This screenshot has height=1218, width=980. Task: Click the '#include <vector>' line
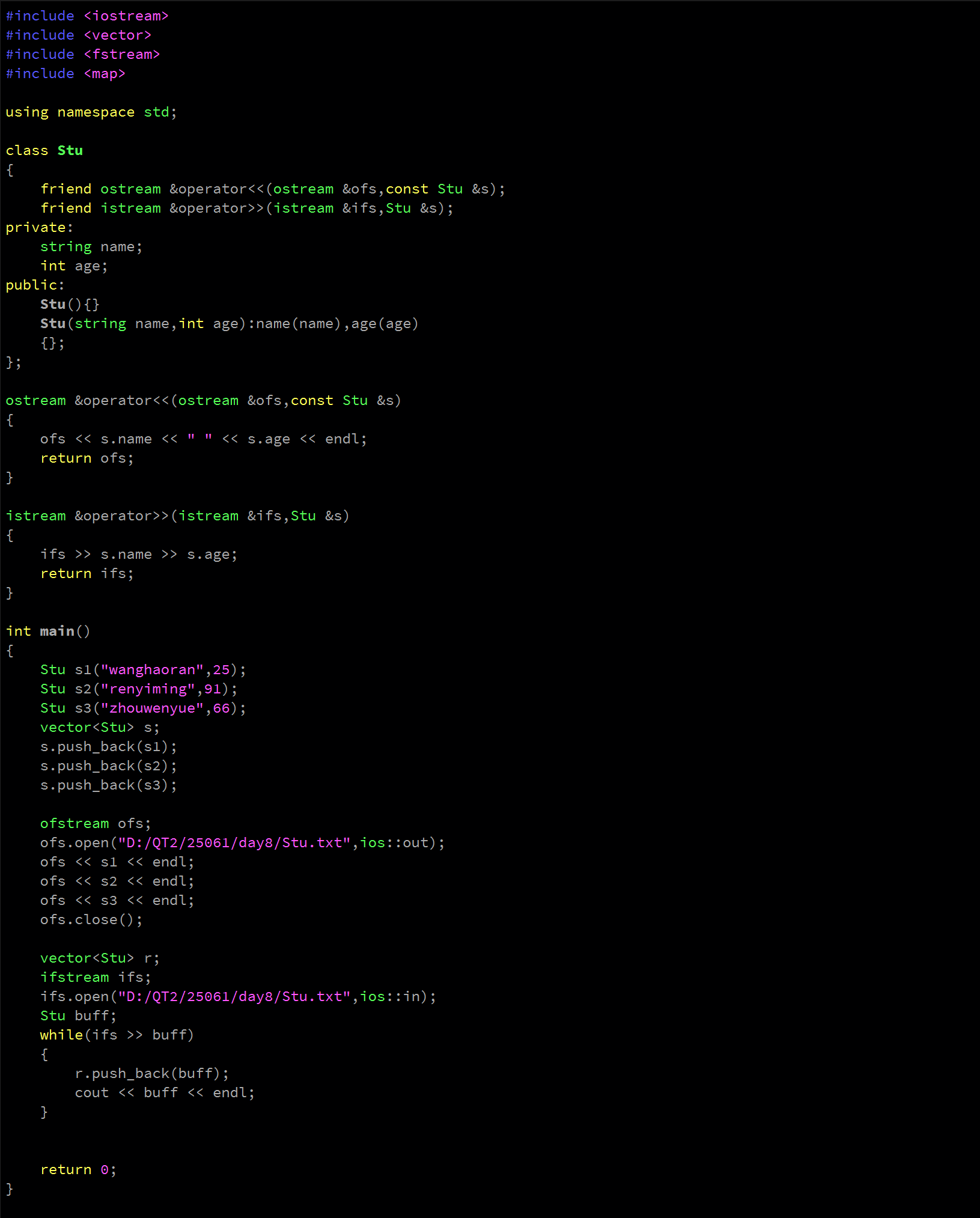click(x=79, y=35)
